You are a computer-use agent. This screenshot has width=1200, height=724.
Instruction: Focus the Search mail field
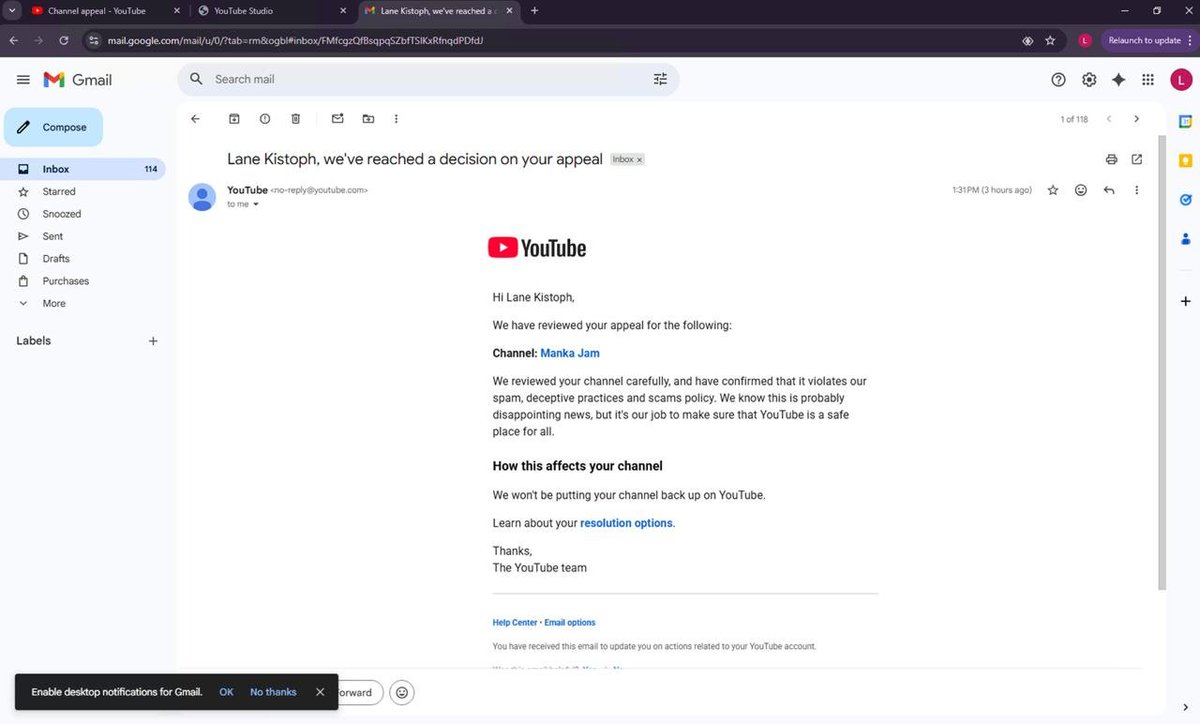[x=428, y=79]
